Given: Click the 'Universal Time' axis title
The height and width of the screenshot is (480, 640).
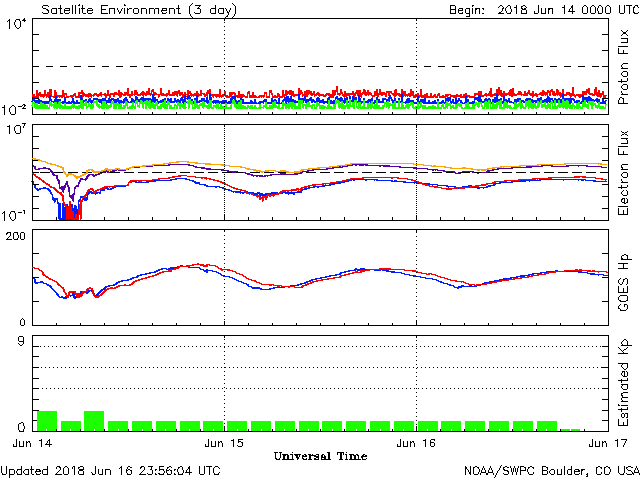Looking at the screenshot, I should tap(320, 456).
